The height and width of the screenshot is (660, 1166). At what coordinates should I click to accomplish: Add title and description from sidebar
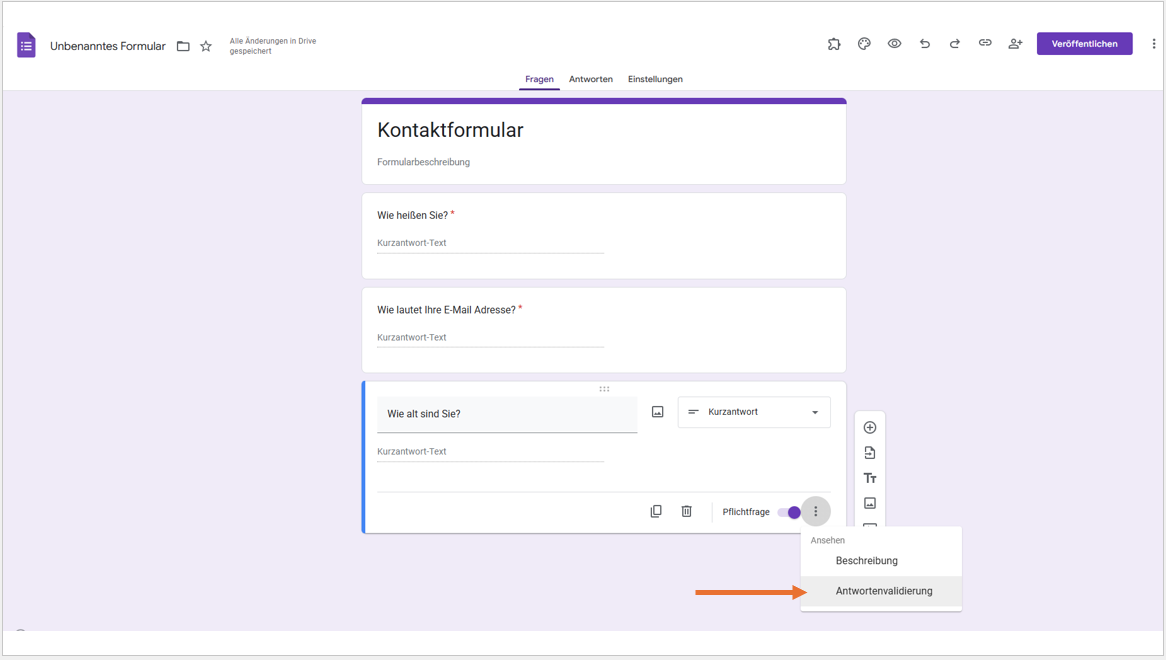pos(870,478)
